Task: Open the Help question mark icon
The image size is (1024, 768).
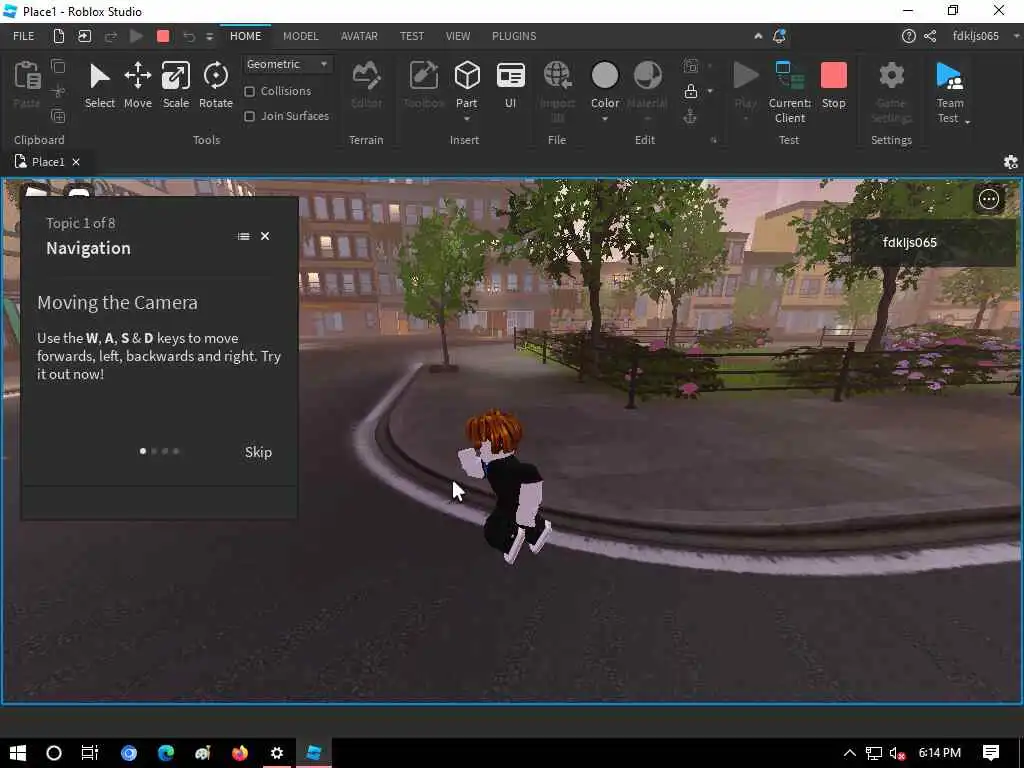Action: tap(908, 36)
